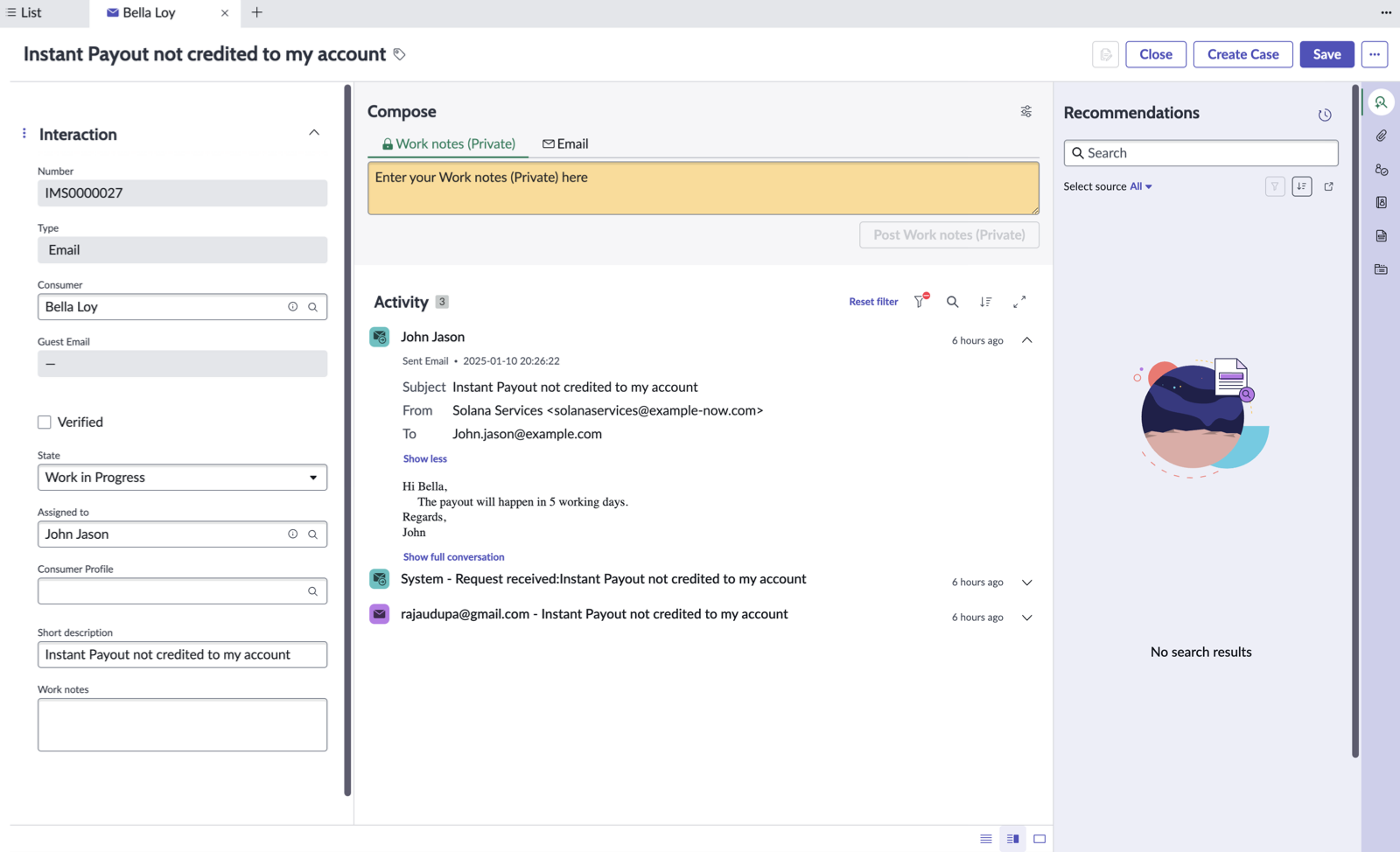
Task: Click the left panel Work notes box
Action: click(x=182, y=725)
